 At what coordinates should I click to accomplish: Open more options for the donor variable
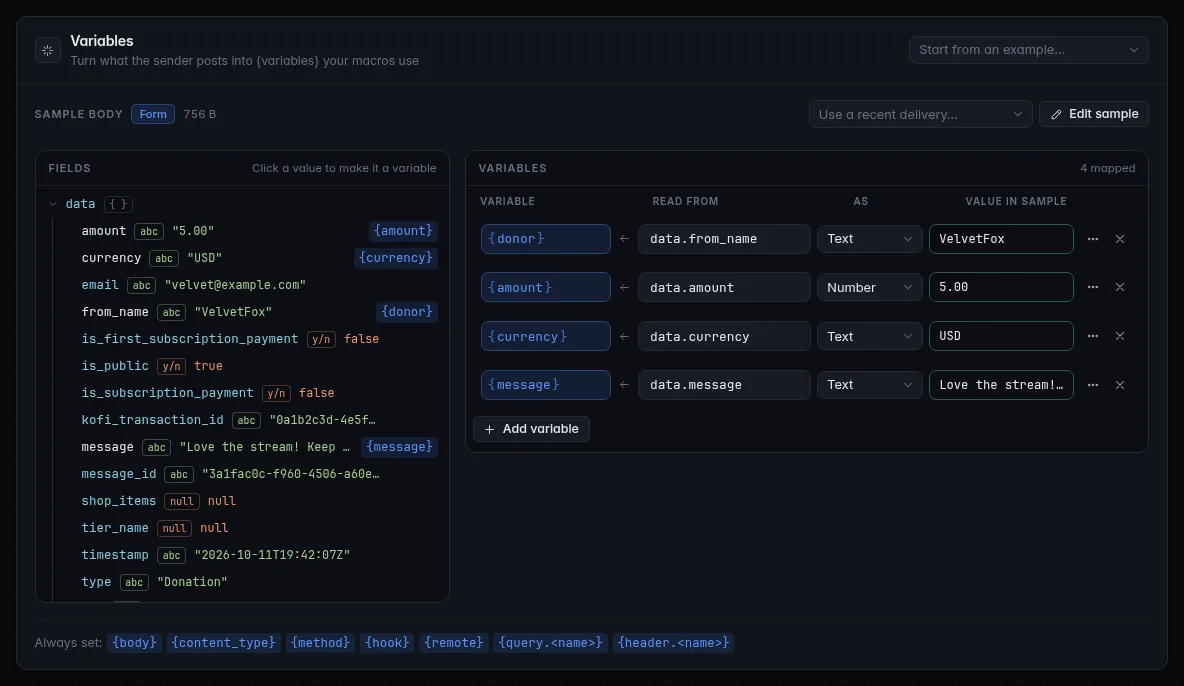[1093, 239]
